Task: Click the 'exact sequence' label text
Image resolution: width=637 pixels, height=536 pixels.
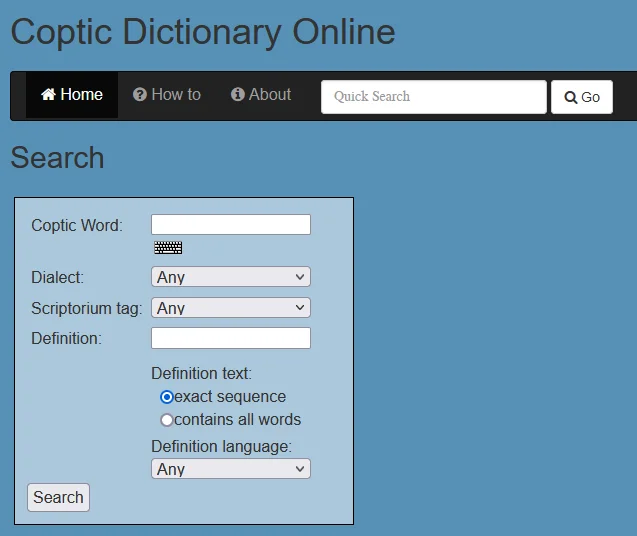Action: point(230,397)
